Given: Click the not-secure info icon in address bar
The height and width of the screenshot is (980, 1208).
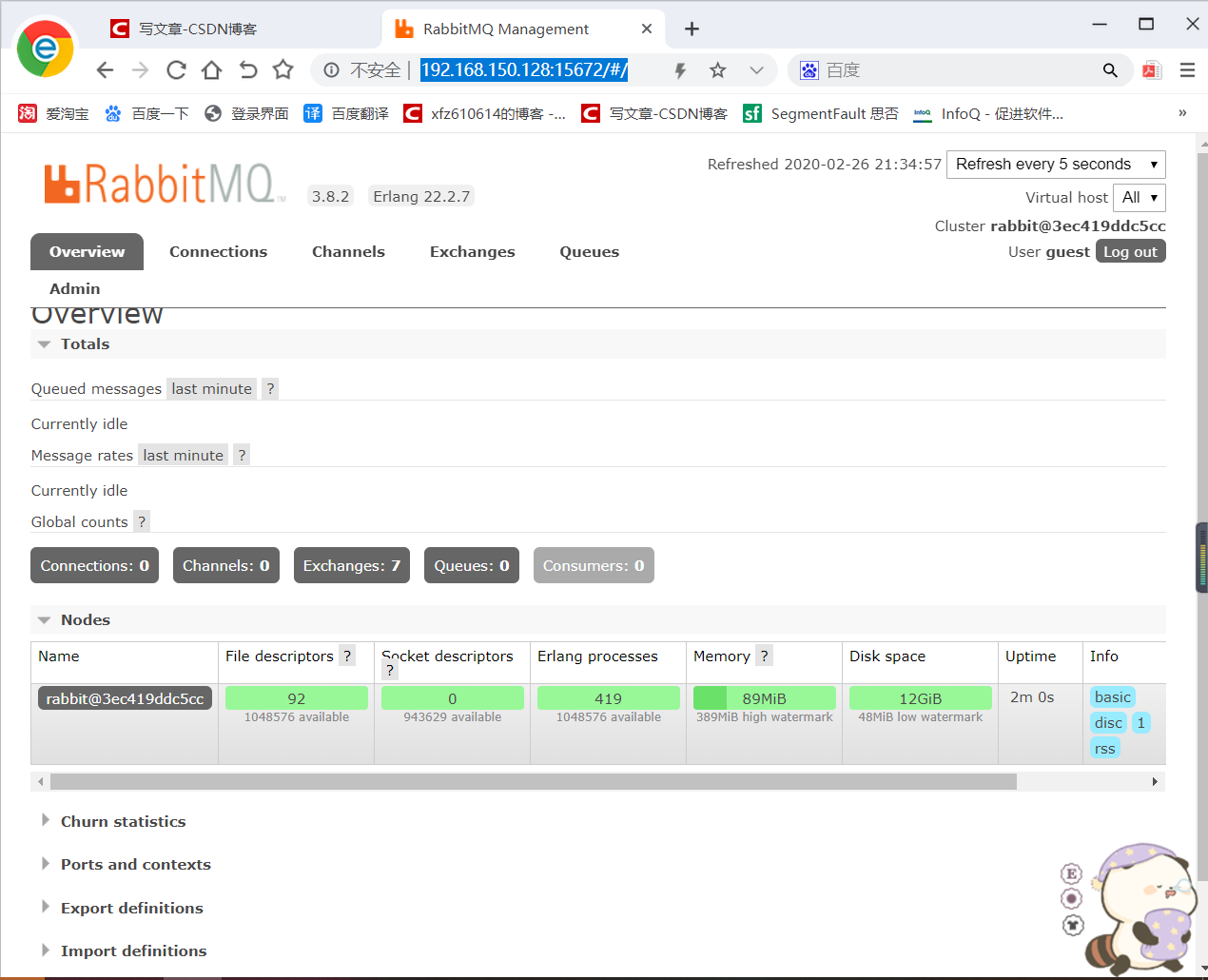Looking at the screenshot, I should 331,69.
